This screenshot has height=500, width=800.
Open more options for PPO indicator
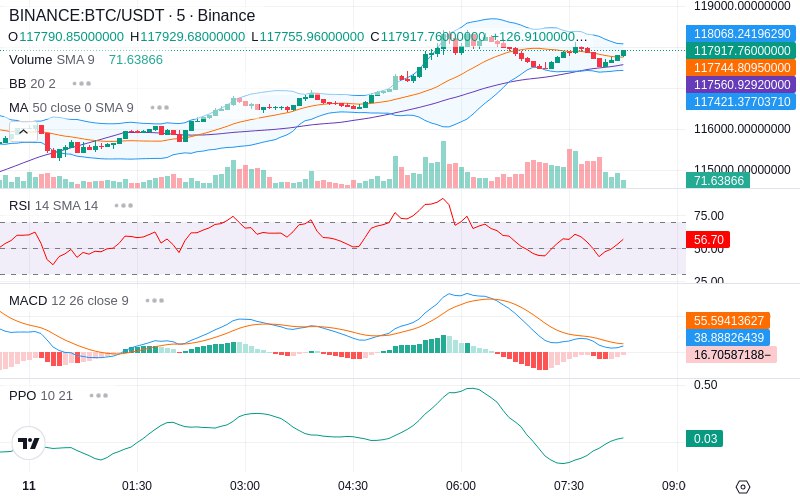98,395
